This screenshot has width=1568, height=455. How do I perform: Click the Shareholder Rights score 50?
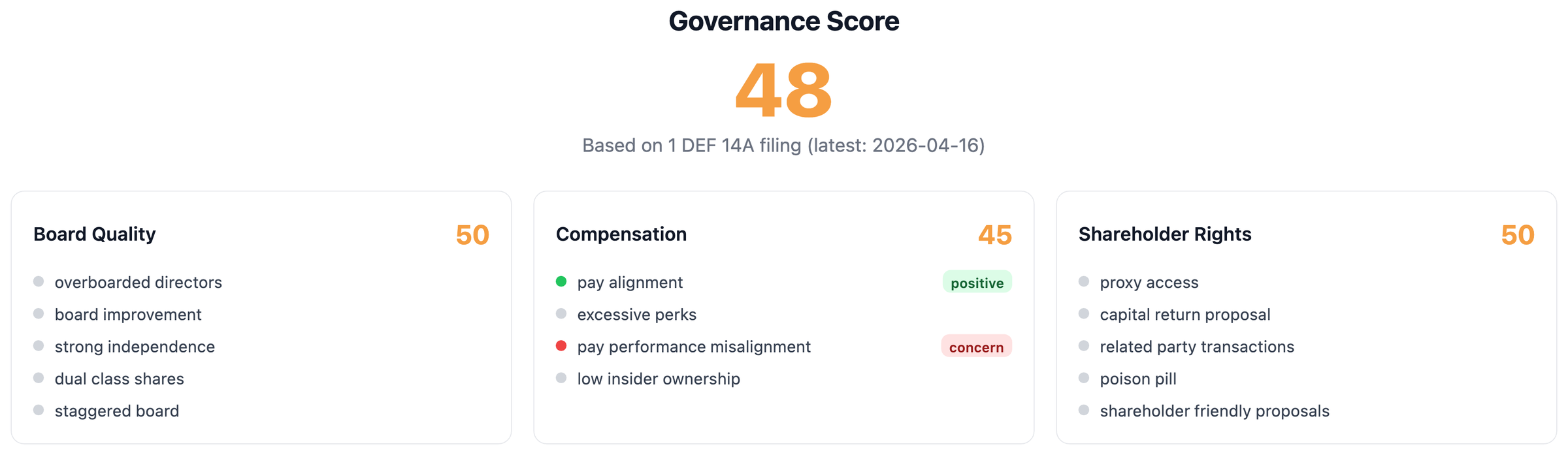[x=1518, y=234]
